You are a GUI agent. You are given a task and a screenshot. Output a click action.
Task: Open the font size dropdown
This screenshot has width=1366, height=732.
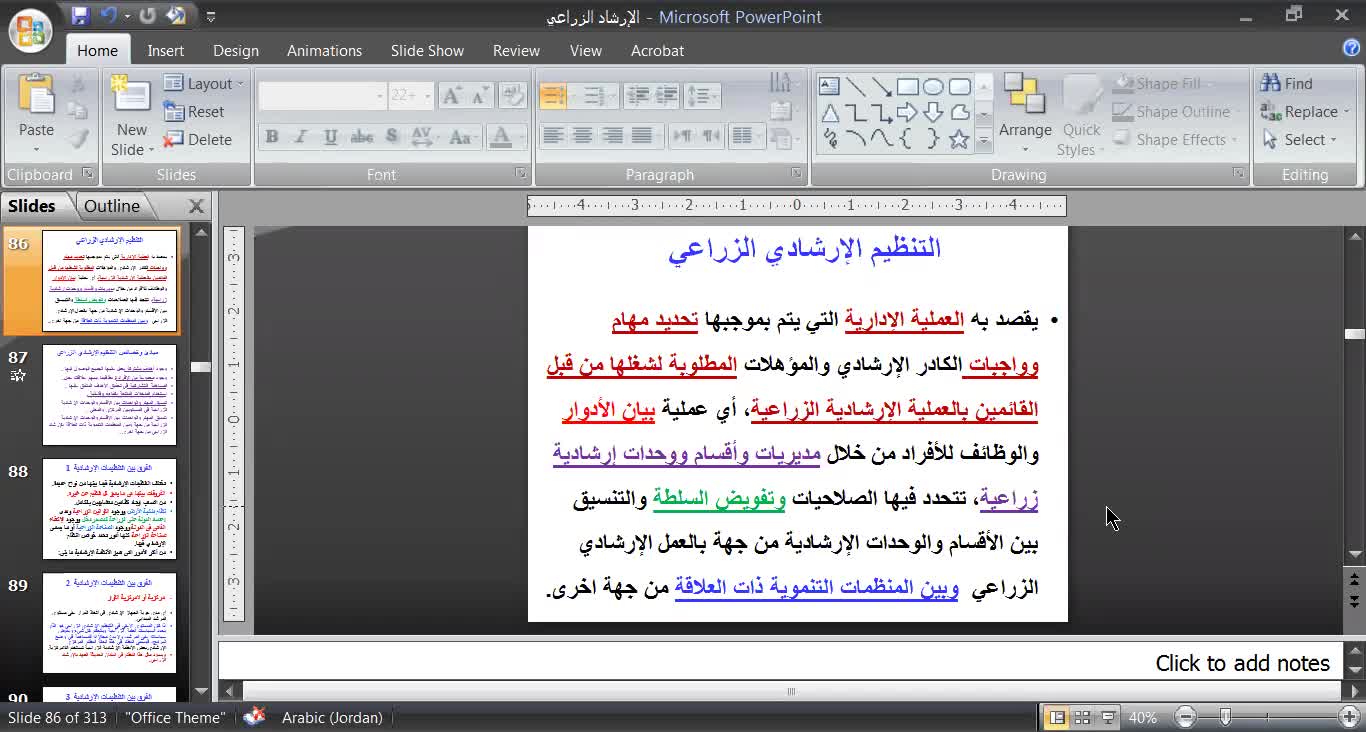coord(428,96)
